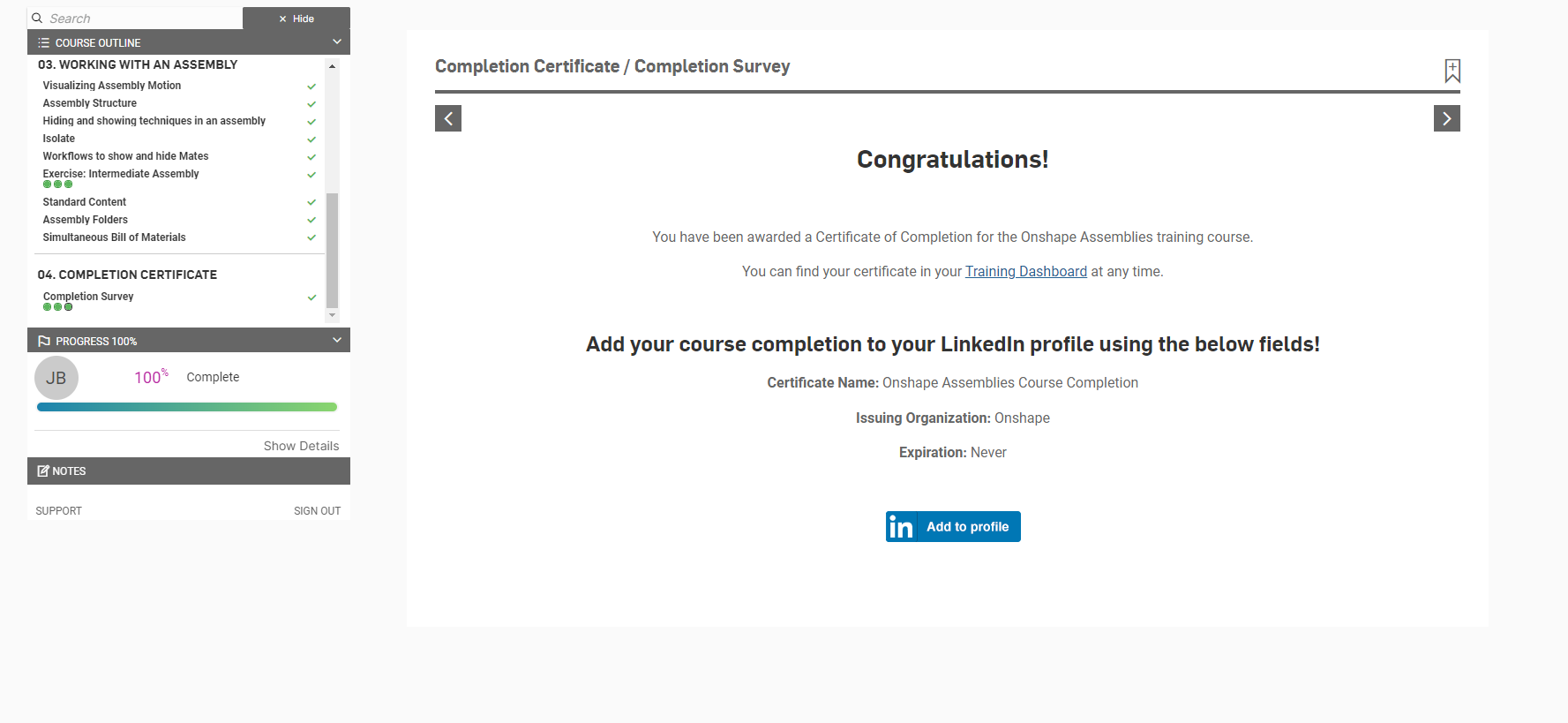Open Standard Content lesson
The image size is (1568, 723).
coord(85,202)
